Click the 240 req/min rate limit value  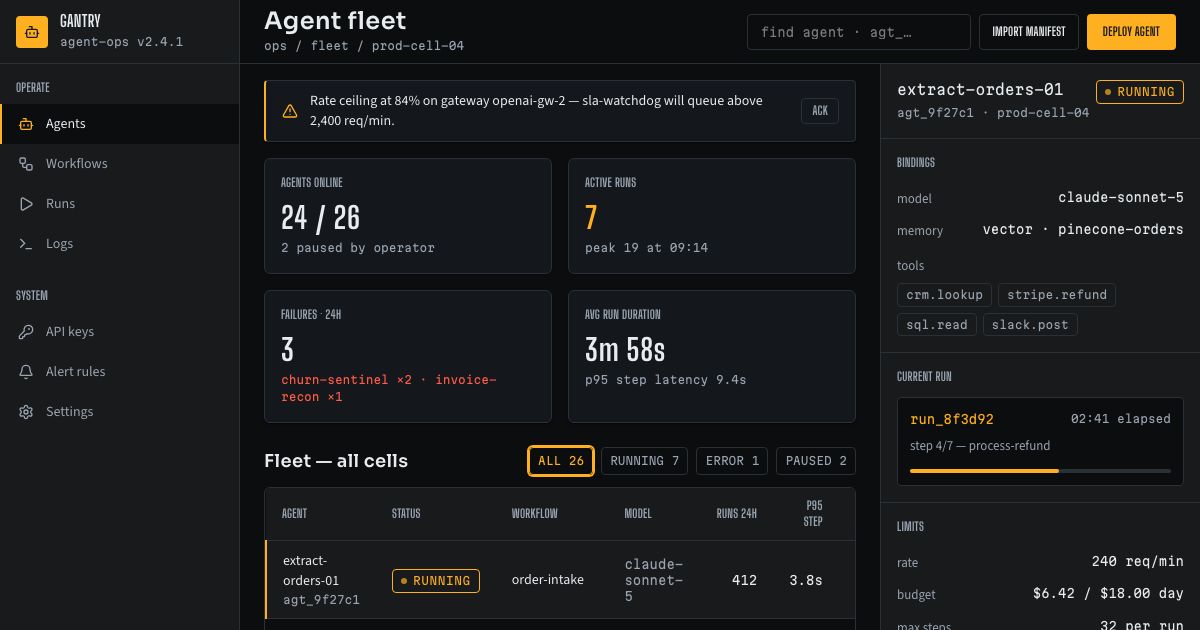tap(1137, 562)
